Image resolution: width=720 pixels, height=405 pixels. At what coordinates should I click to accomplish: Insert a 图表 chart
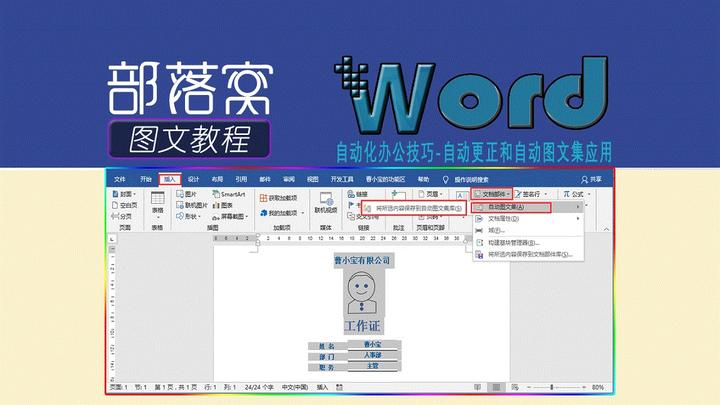coord(223,205)
